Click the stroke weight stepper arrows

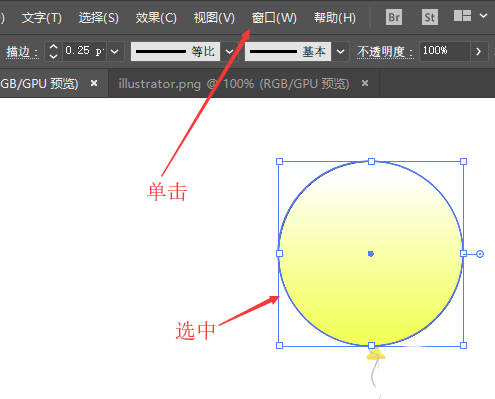pos(53,51)
